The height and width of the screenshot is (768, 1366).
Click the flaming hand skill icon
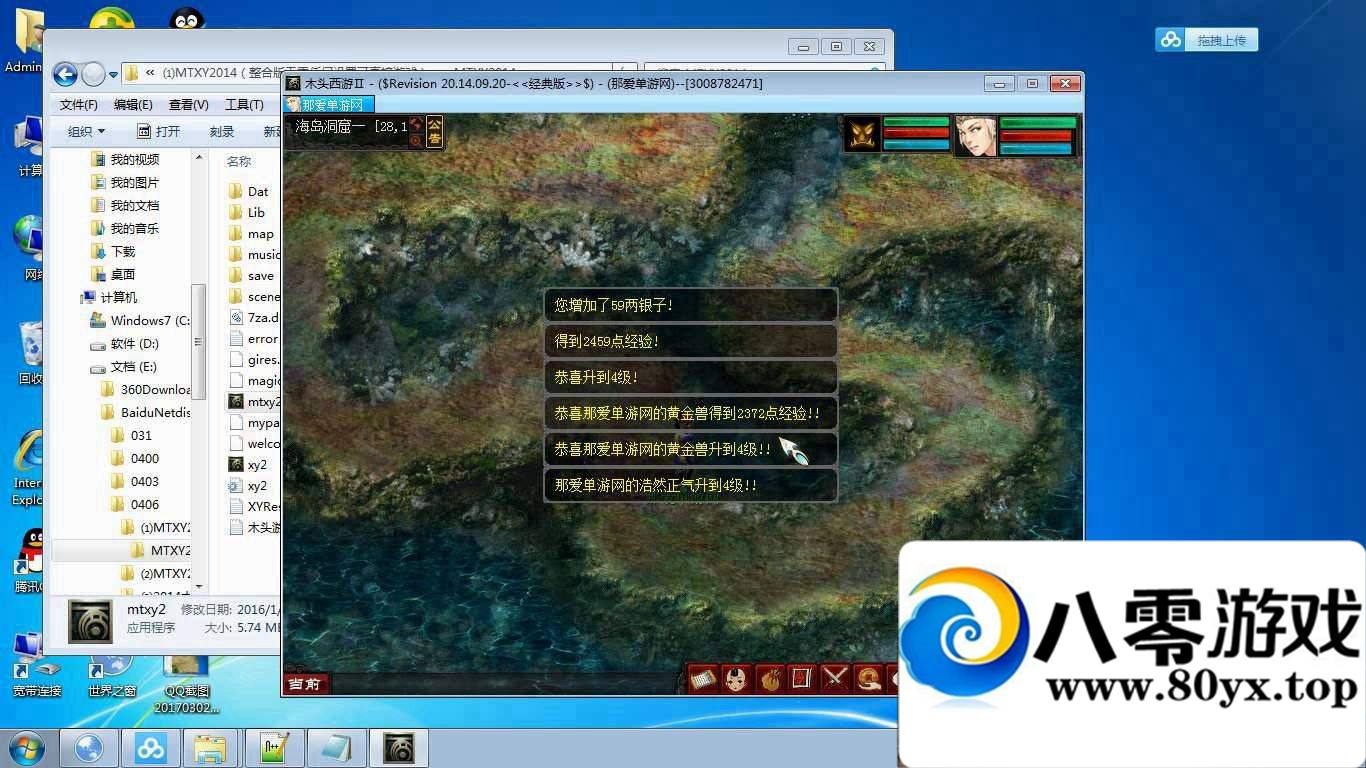[x=769, y=679]
